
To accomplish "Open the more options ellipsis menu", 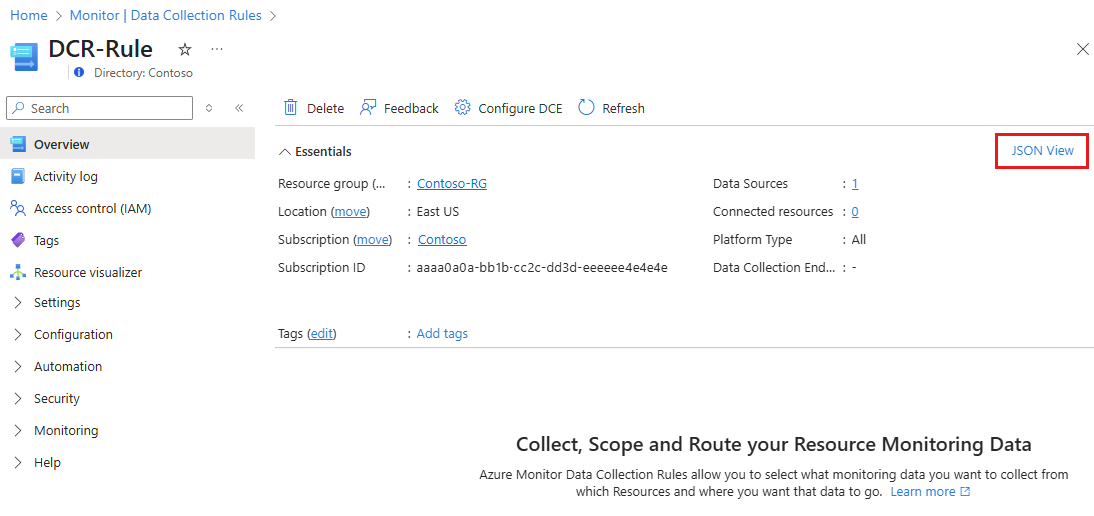I will tap(217, 49).
